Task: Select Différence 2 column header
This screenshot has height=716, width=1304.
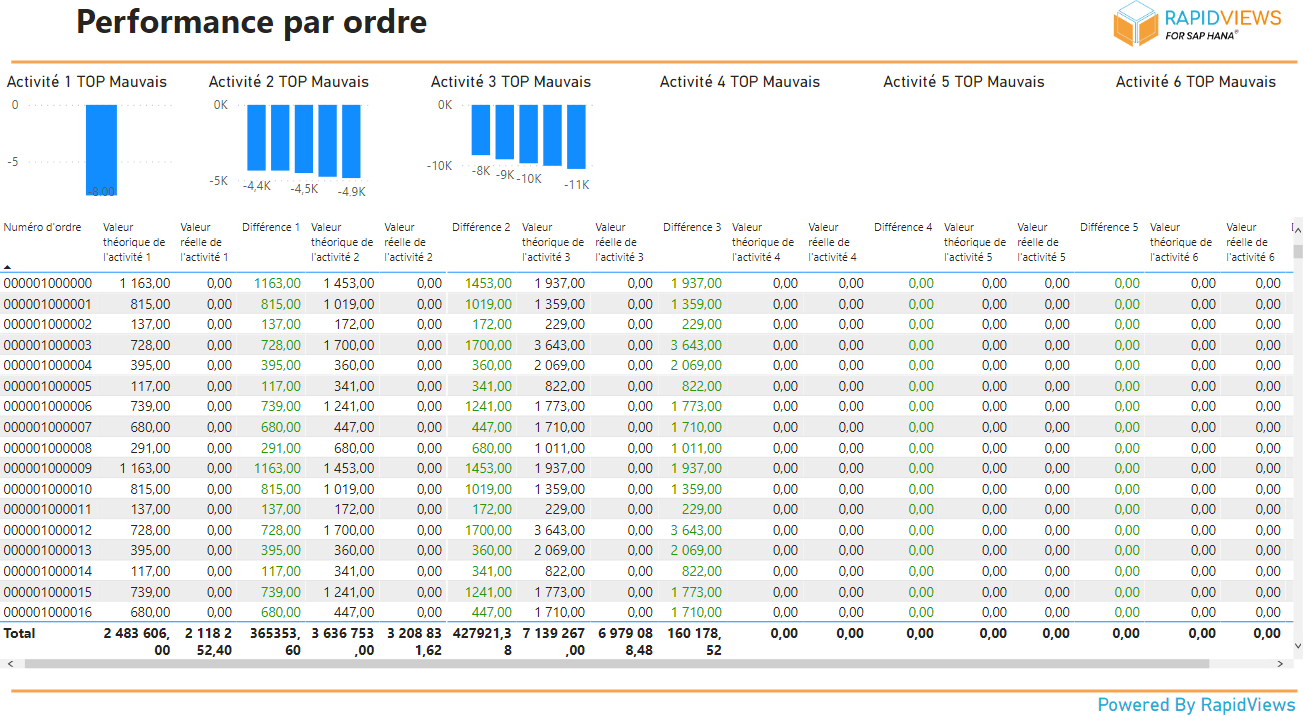Action: coord(481,228)
